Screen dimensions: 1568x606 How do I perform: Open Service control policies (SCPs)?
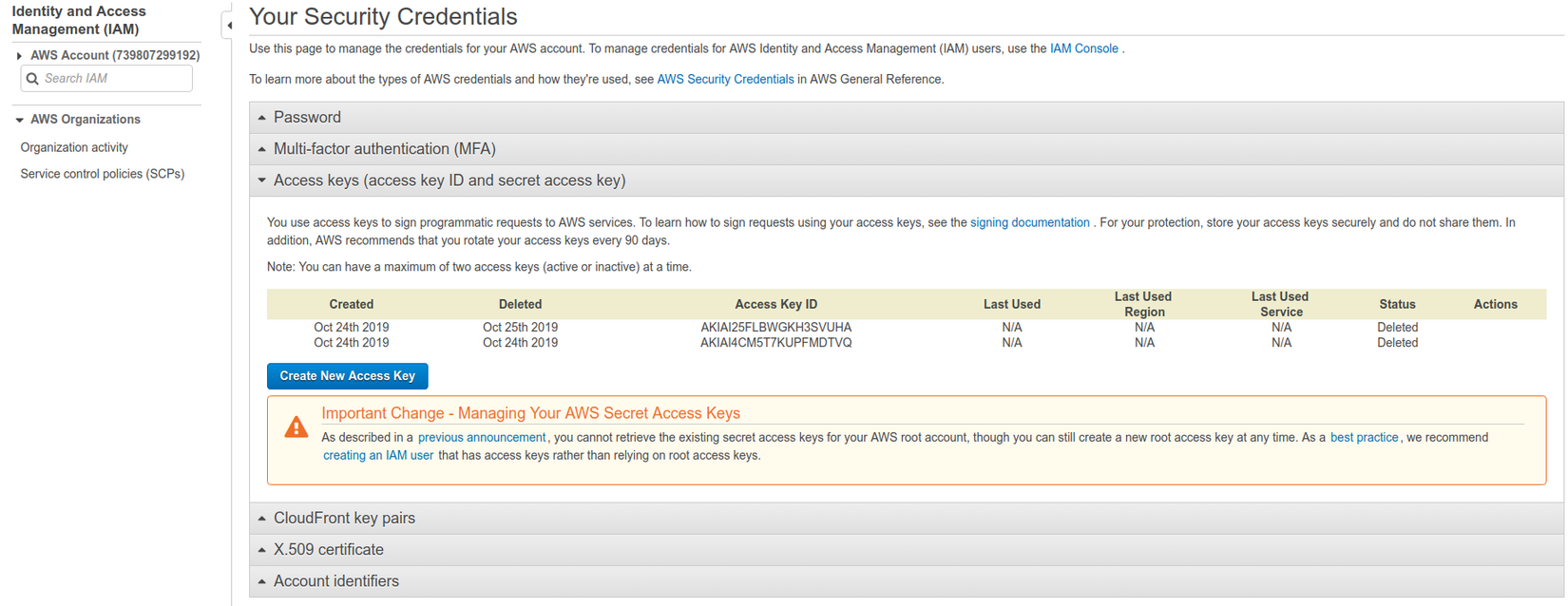[103, 174]
